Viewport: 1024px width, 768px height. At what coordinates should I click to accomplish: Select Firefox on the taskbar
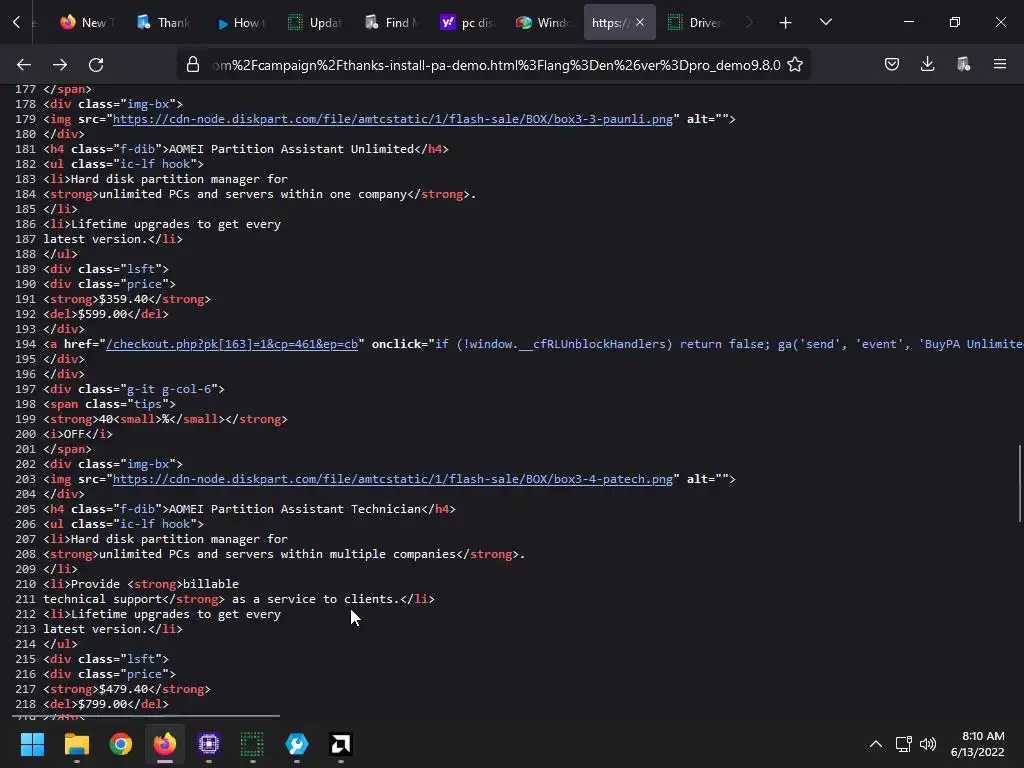[x=165, y=744]
